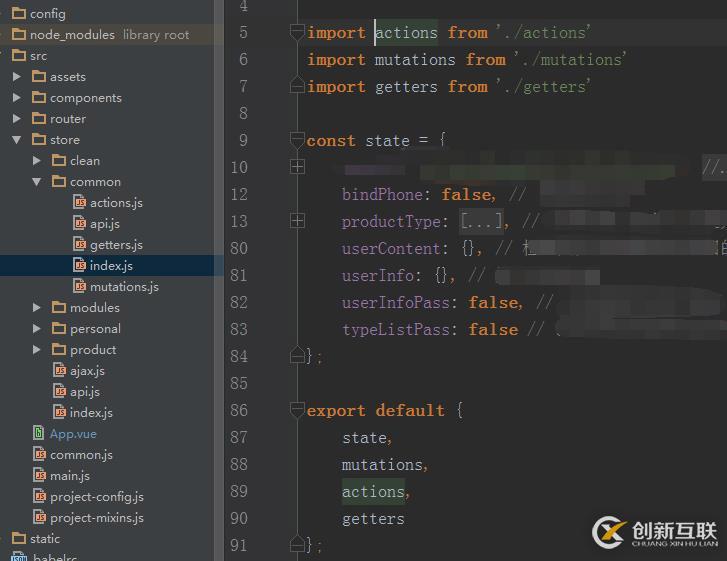Select the config folder icon

click(19, 13)
